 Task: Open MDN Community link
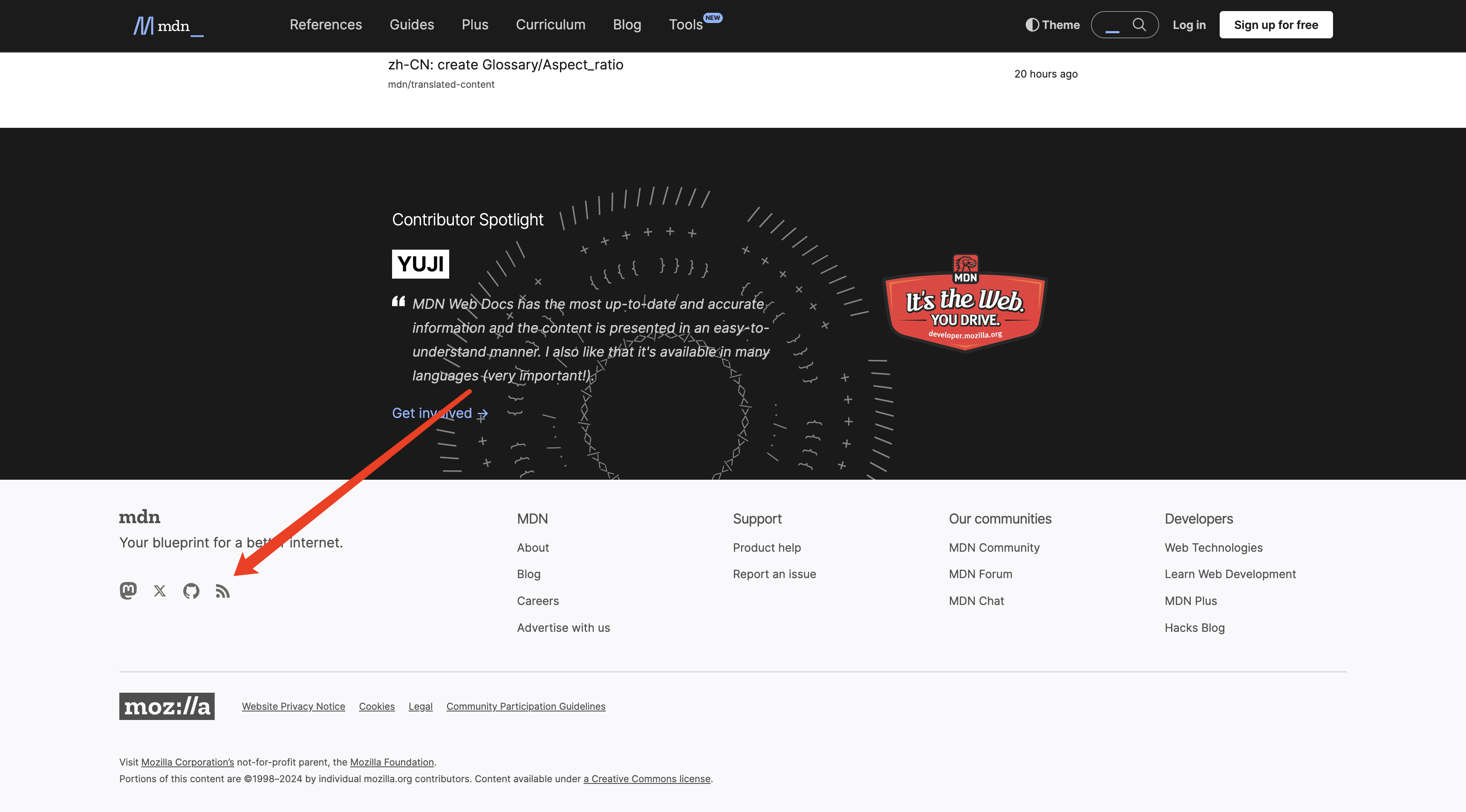pyautogui.click(x=994, y=547)
